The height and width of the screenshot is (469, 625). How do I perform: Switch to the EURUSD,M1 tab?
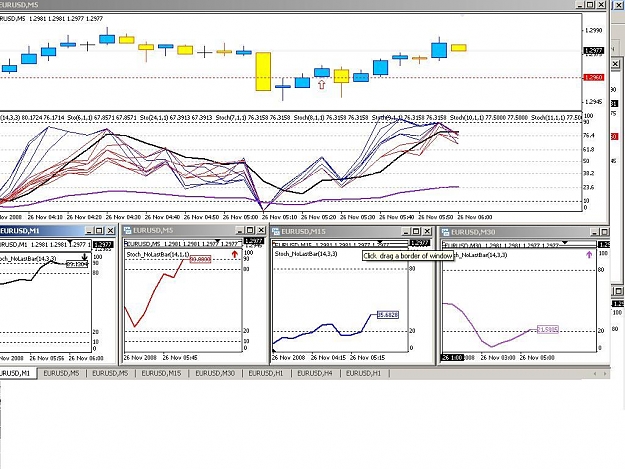[x=16, y=373]
